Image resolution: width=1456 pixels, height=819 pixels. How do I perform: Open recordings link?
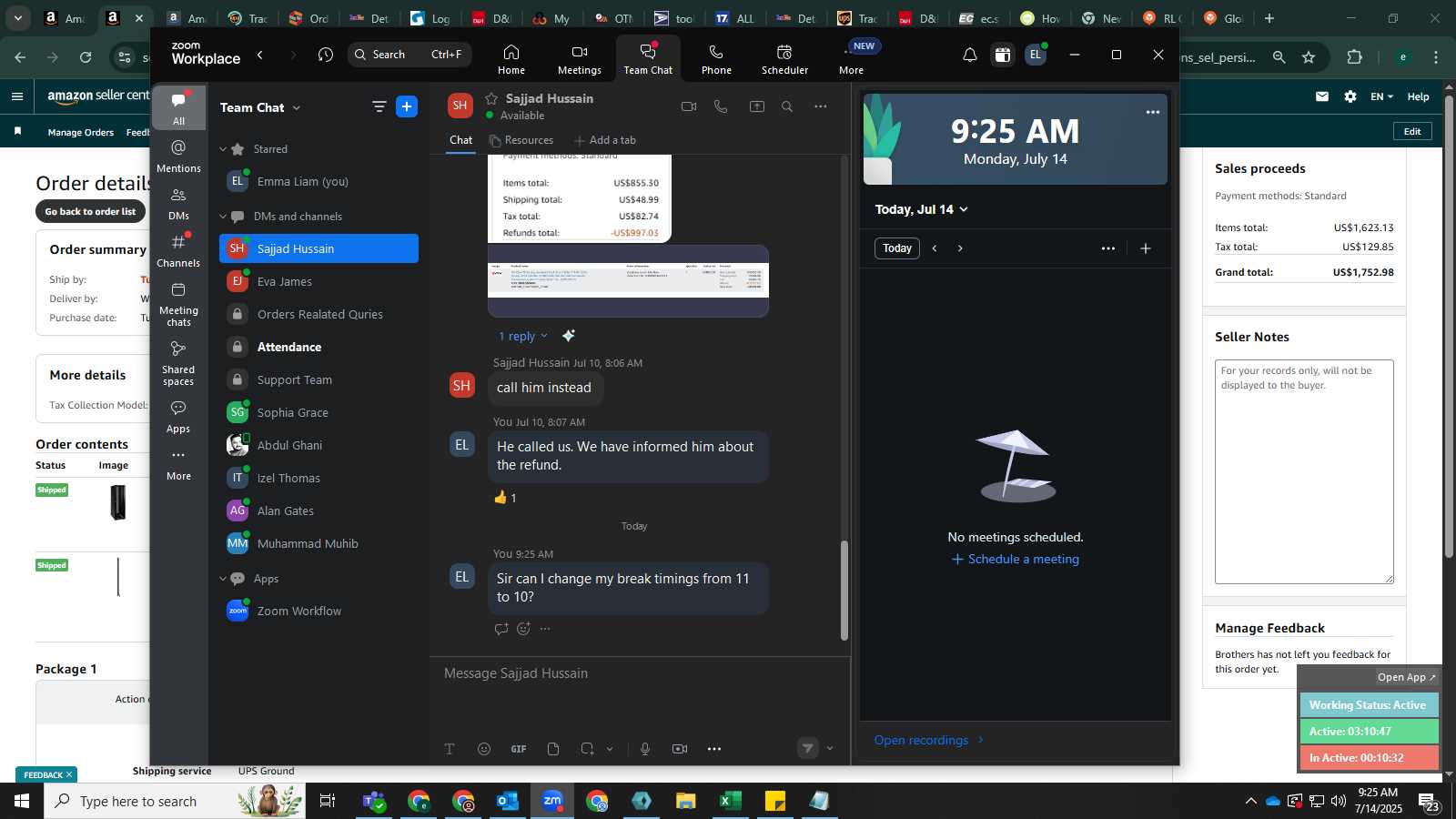coord(929,740)
